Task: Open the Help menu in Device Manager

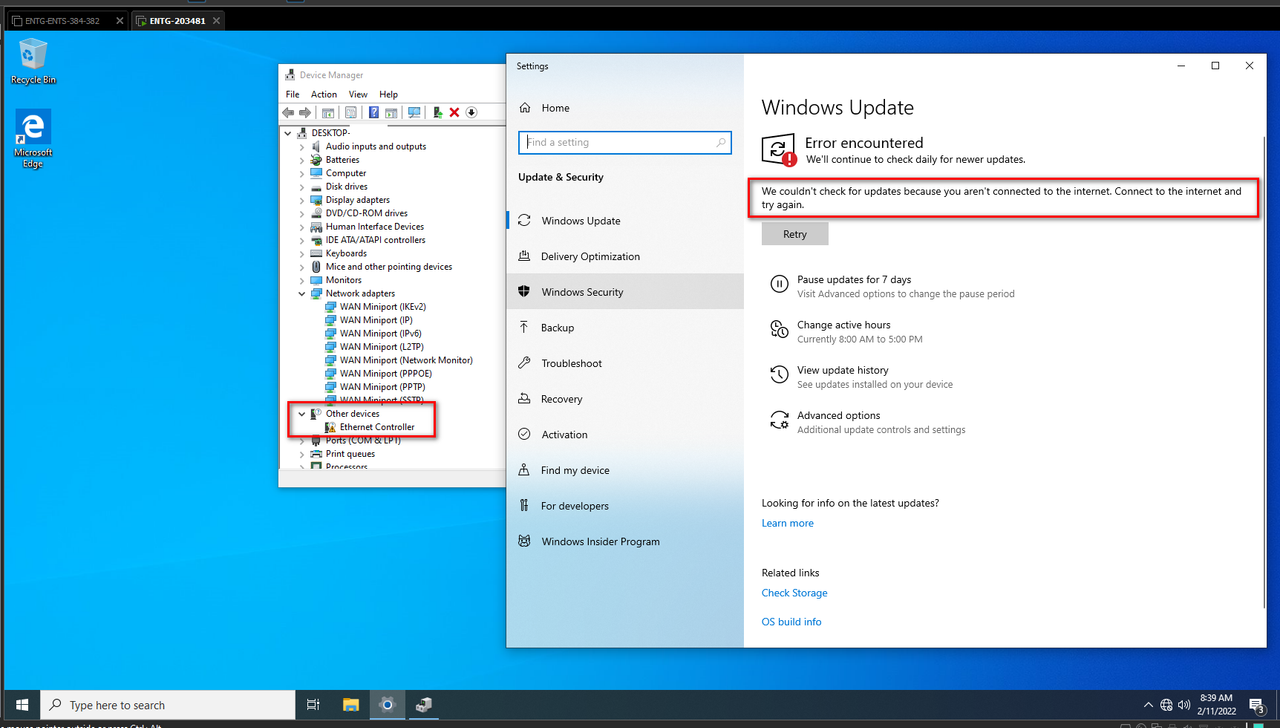Action: coord(388,95)
